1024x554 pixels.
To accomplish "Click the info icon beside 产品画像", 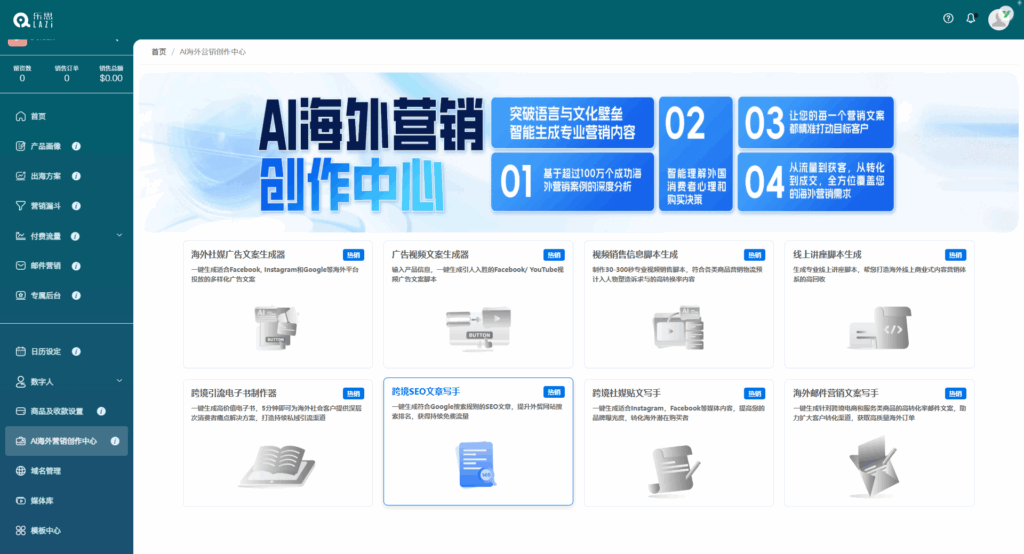I will pos(77,146).
